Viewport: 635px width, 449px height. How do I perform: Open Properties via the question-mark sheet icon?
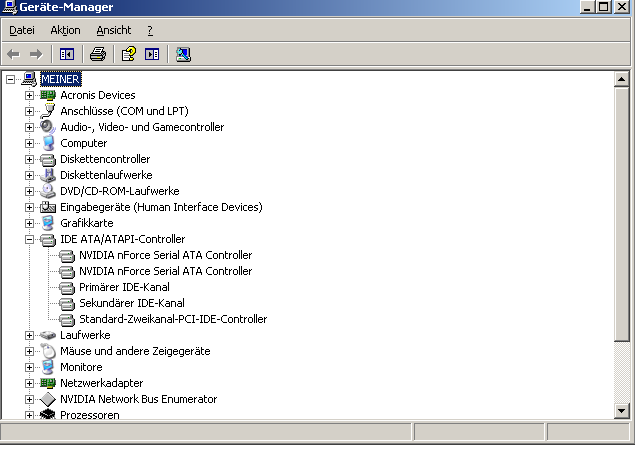coord(129,54)
